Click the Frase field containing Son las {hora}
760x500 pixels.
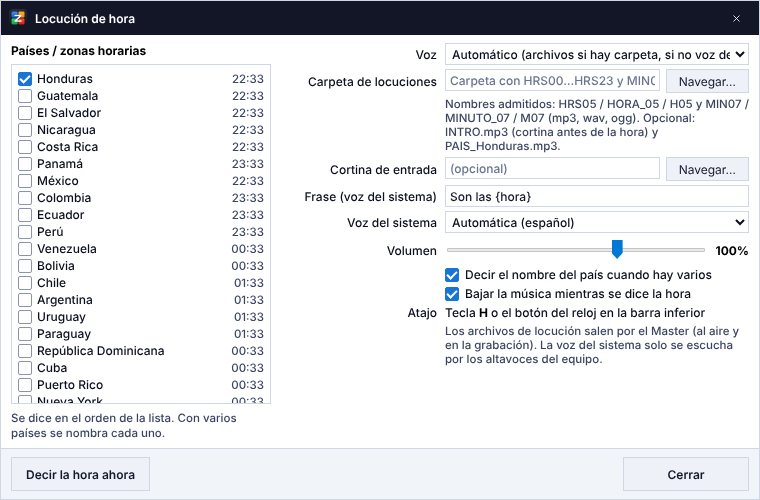coord(597,196)
